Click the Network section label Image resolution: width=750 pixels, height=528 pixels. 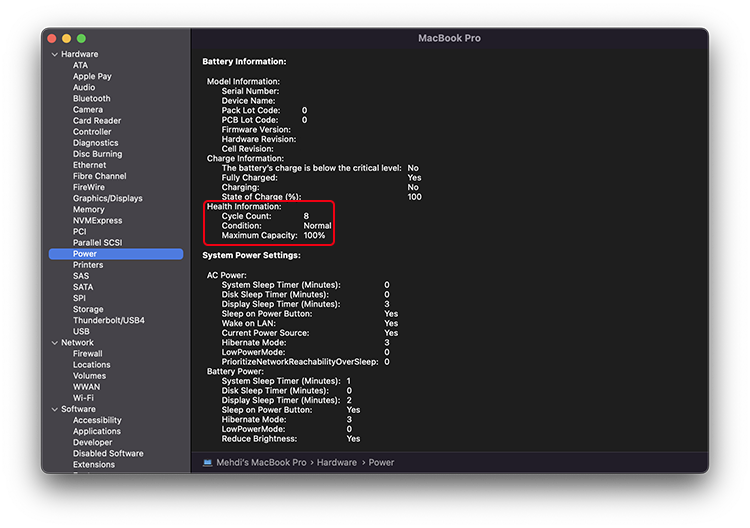coord(77,342)
